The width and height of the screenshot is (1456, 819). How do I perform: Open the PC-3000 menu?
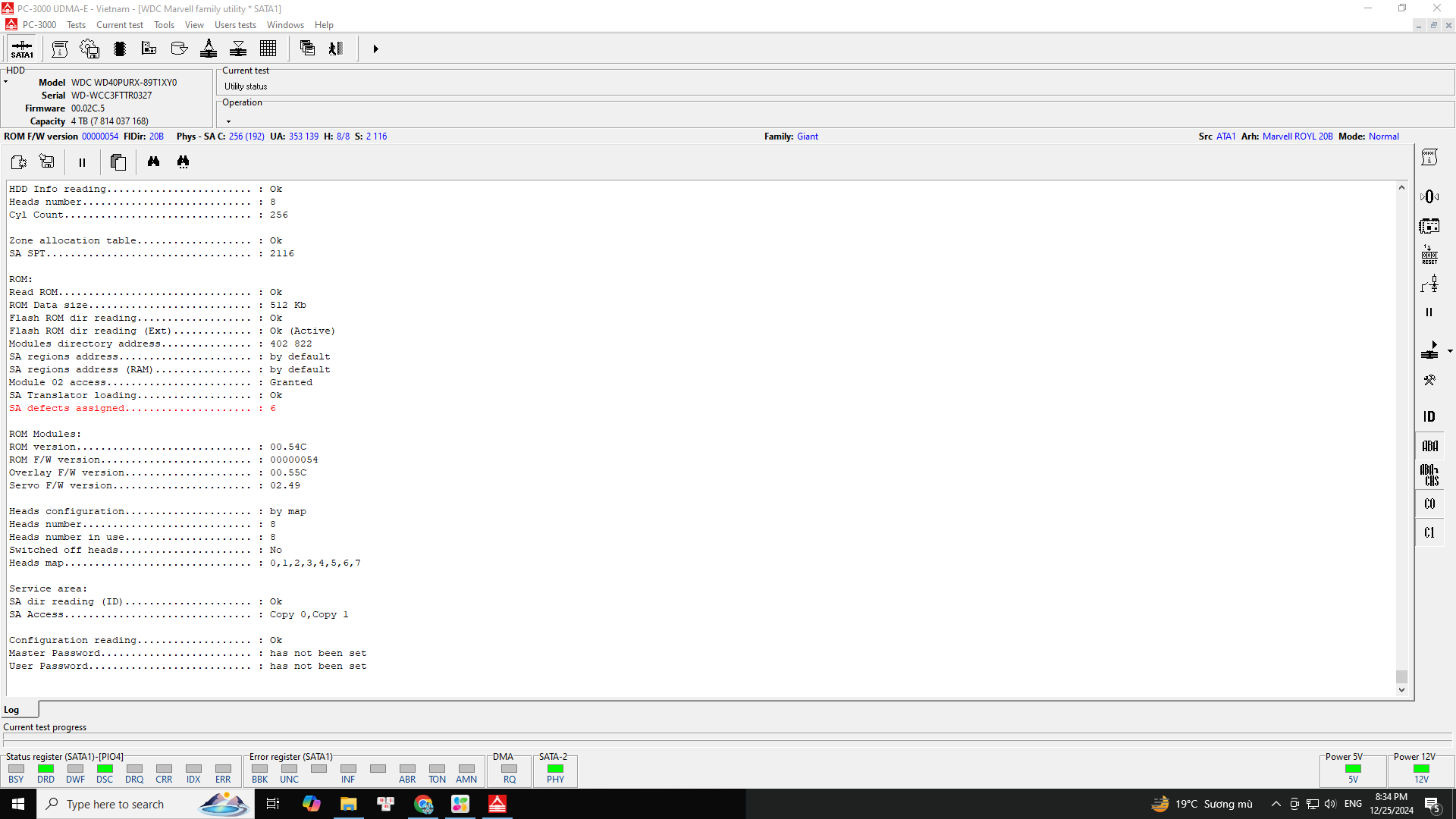(39, 25)
